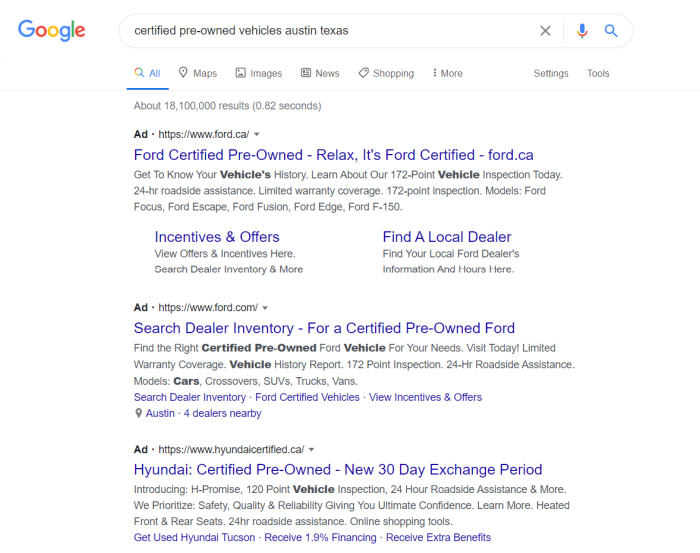Clear the search box with X
The height and width of the screenshot is (553, 700).
click(545, 31)
